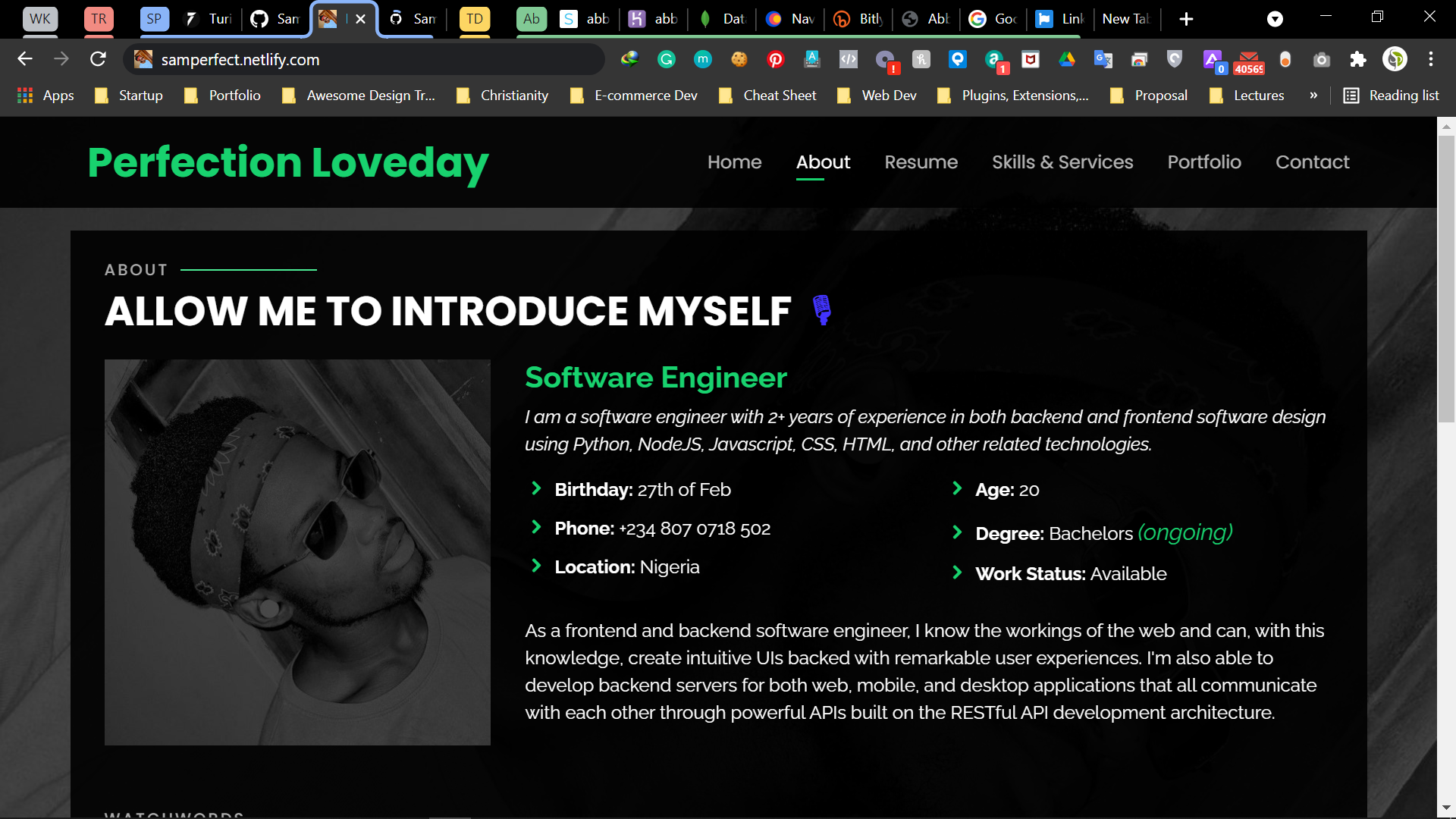Open the Internet Download Manager extension

click(630, 59)
